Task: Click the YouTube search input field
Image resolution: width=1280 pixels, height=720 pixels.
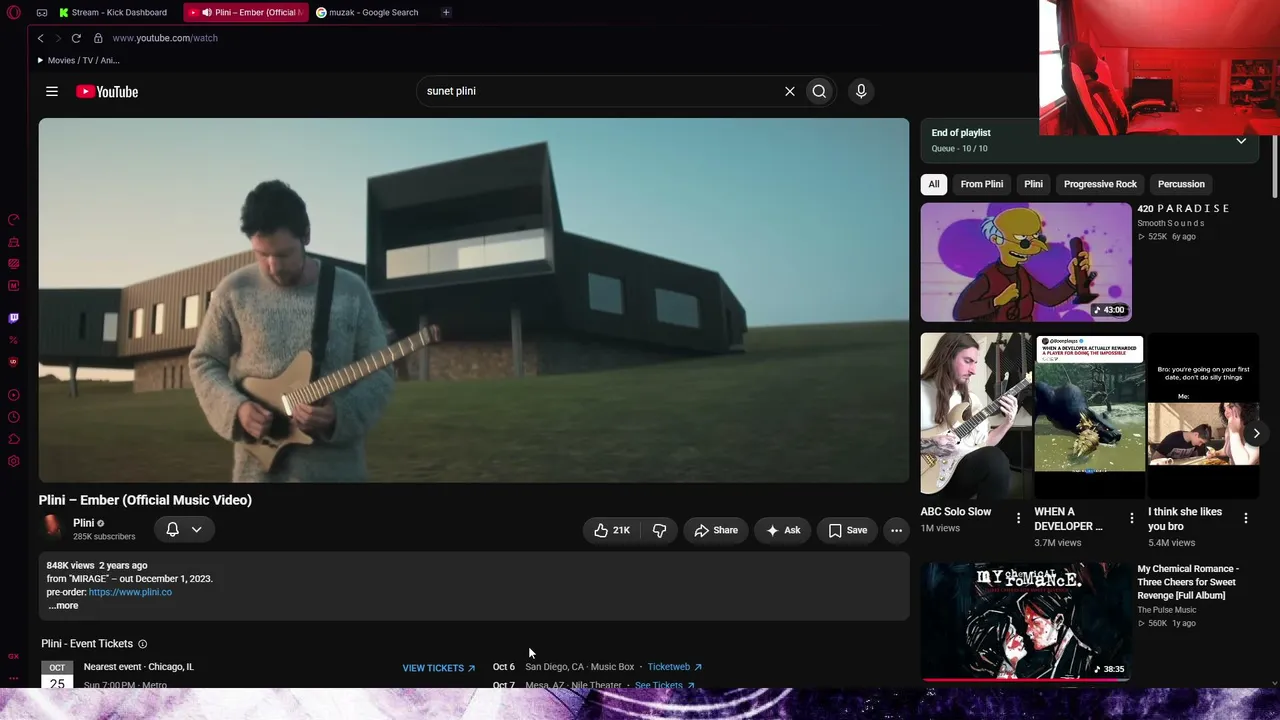Action: (x=600, y=91)
